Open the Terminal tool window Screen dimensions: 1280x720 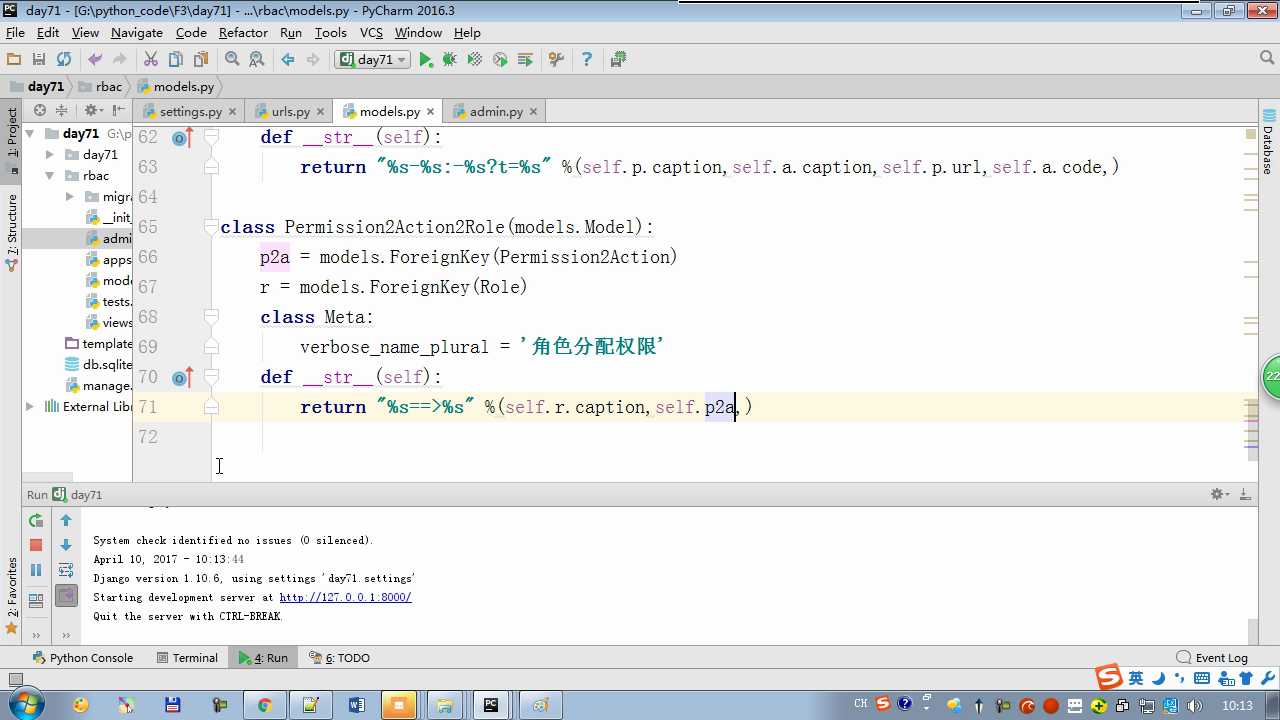point(187,658)
